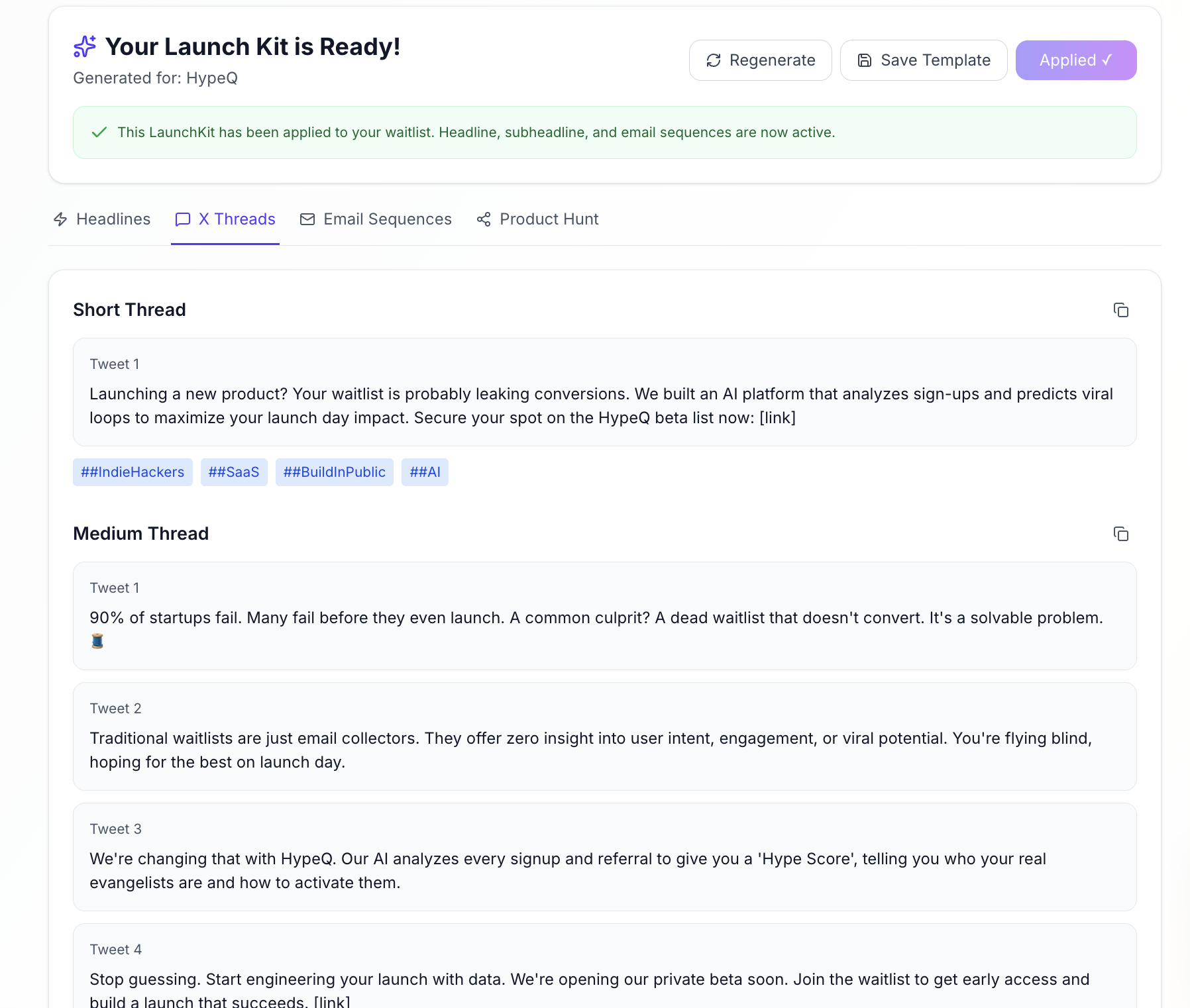This screenshot has height=1008, width=1190.
Task: Switch to the Headlines tab
Action: pyautogui.click(x=101, y=219)
